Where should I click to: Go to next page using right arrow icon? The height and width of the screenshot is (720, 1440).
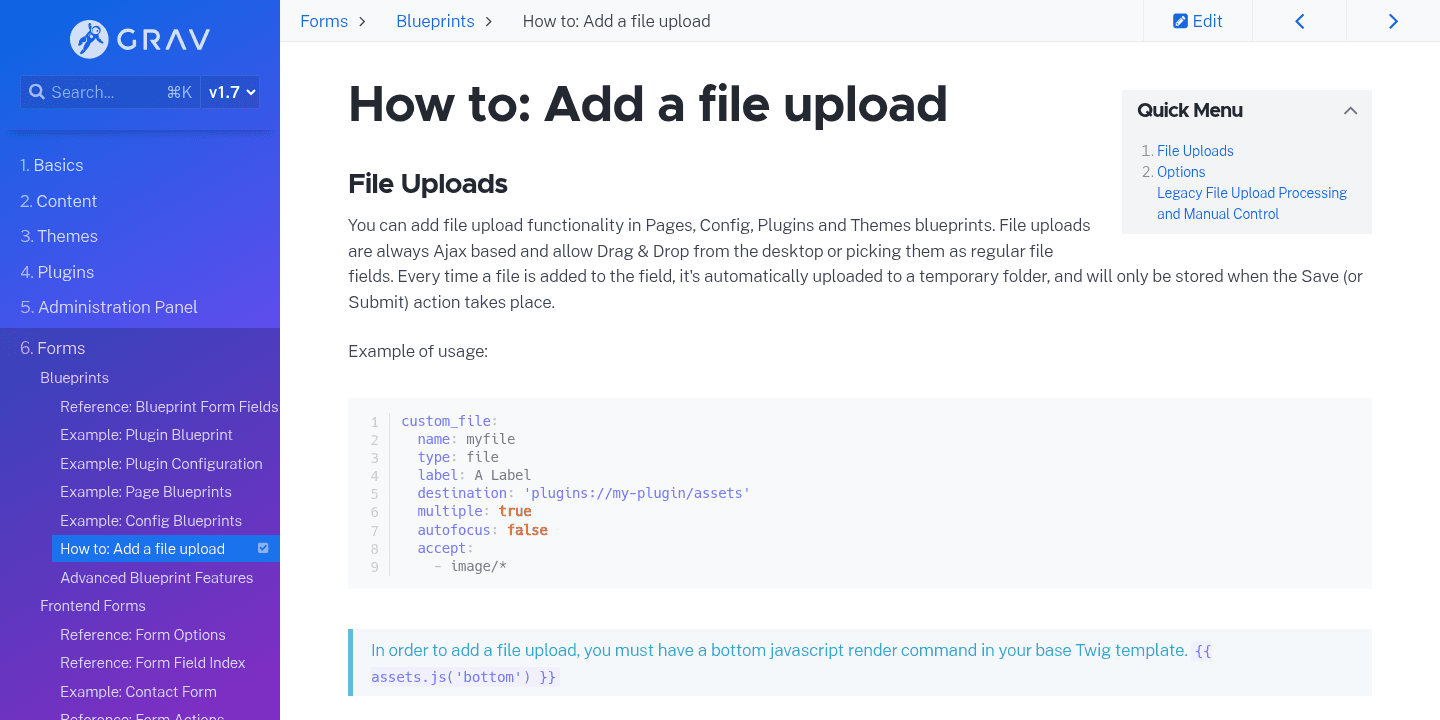click(x=1392, y=20)
